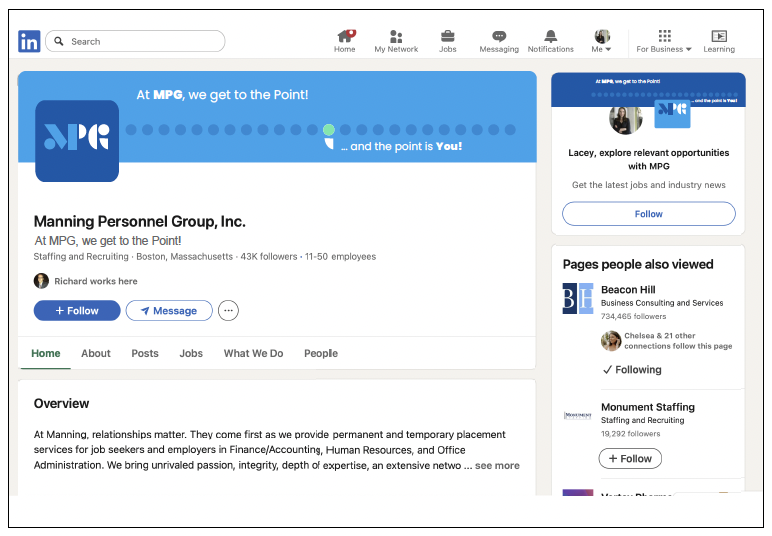Switch to the People tab

[321, 353]
